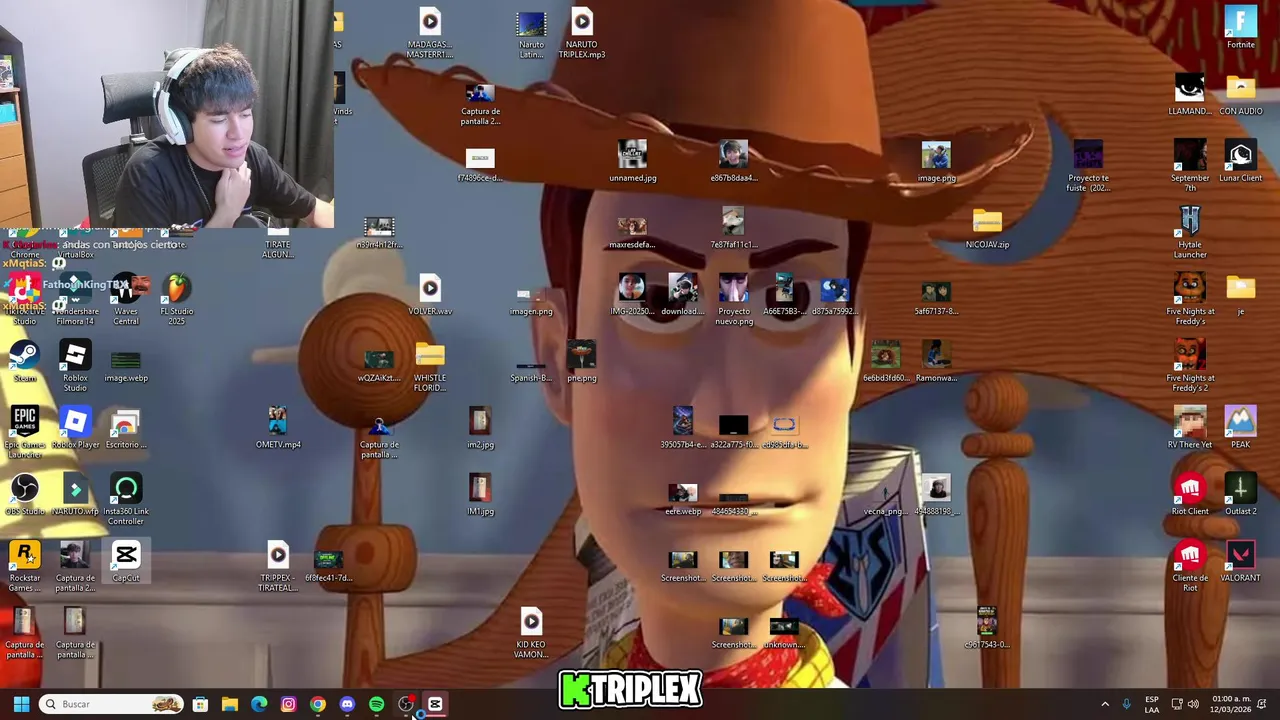Viewport: 1280px width, 720px height.
Task: Select the CON AUDIO folder
Action: (x=1240, y=95)
